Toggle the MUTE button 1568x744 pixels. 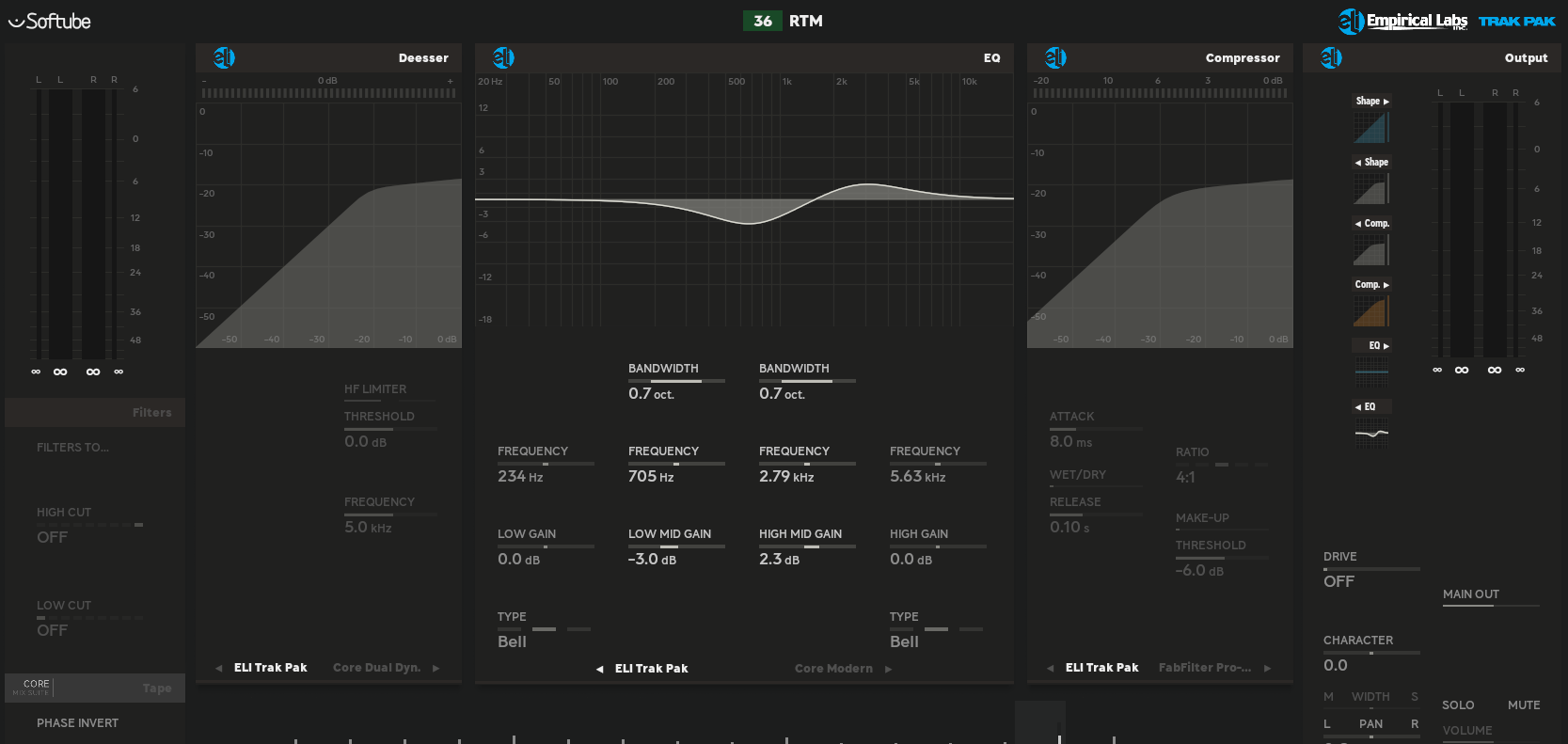point(1524,705)
